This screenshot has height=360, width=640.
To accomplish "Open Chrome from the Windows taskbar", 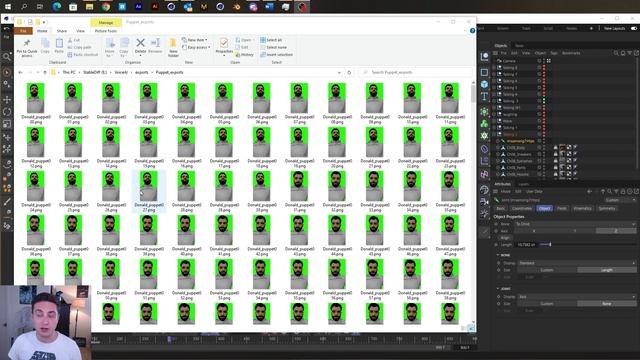I will (106, 7).
